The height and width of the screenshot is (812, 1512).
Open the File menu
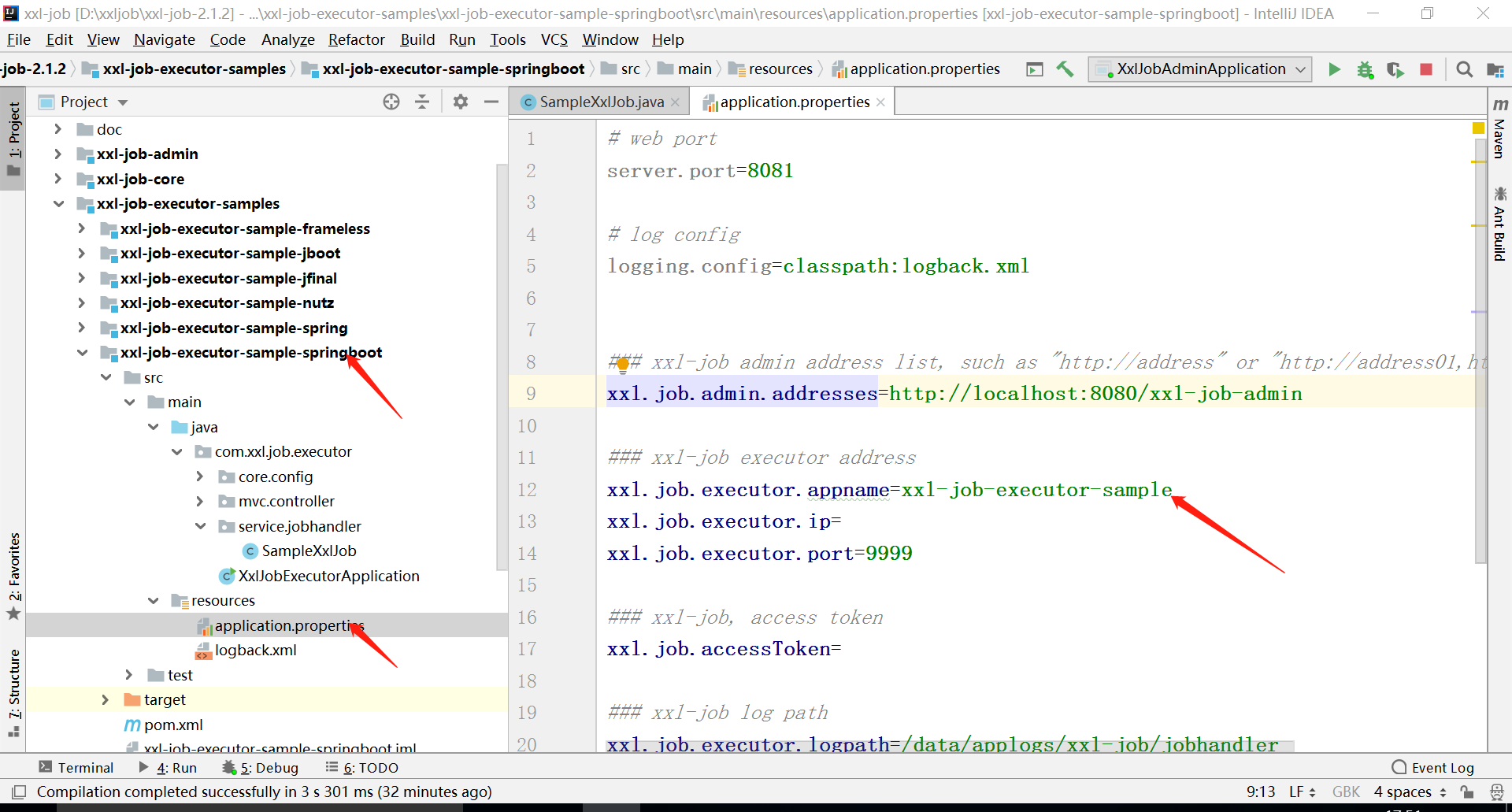18,39
